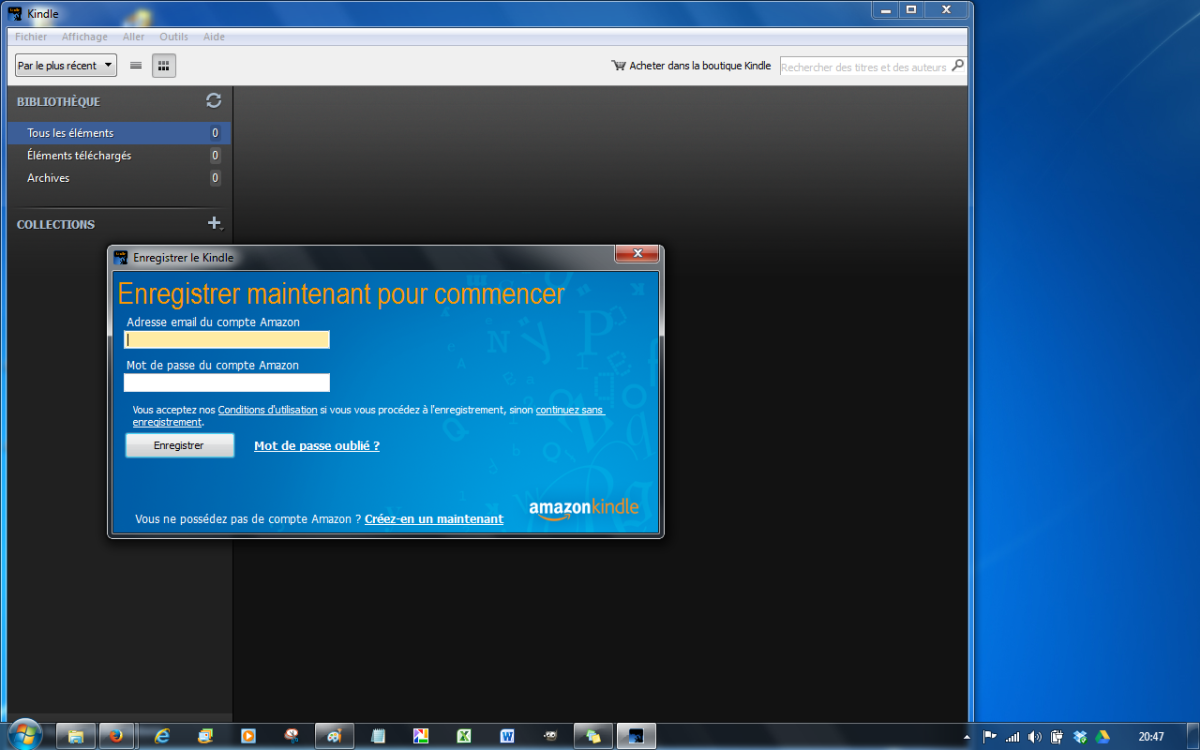Select 'Tous les éléments' in the library
This screenshot has width=1200, height=750.
(x=118, y=133)
